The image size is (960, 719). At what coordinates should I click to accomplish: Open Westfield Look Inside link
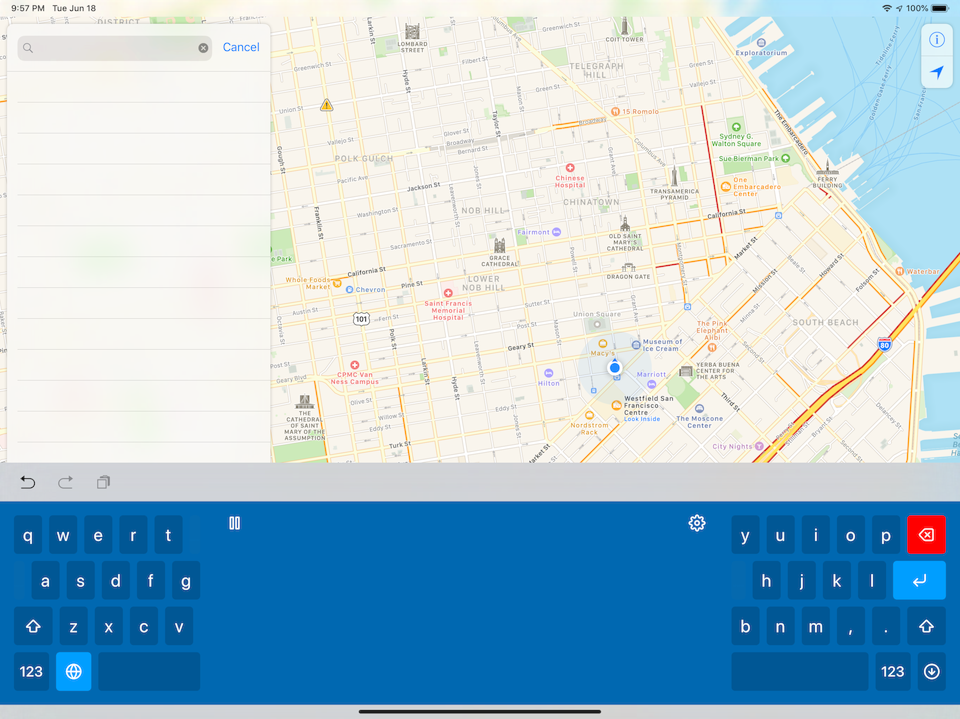point(642,420)
